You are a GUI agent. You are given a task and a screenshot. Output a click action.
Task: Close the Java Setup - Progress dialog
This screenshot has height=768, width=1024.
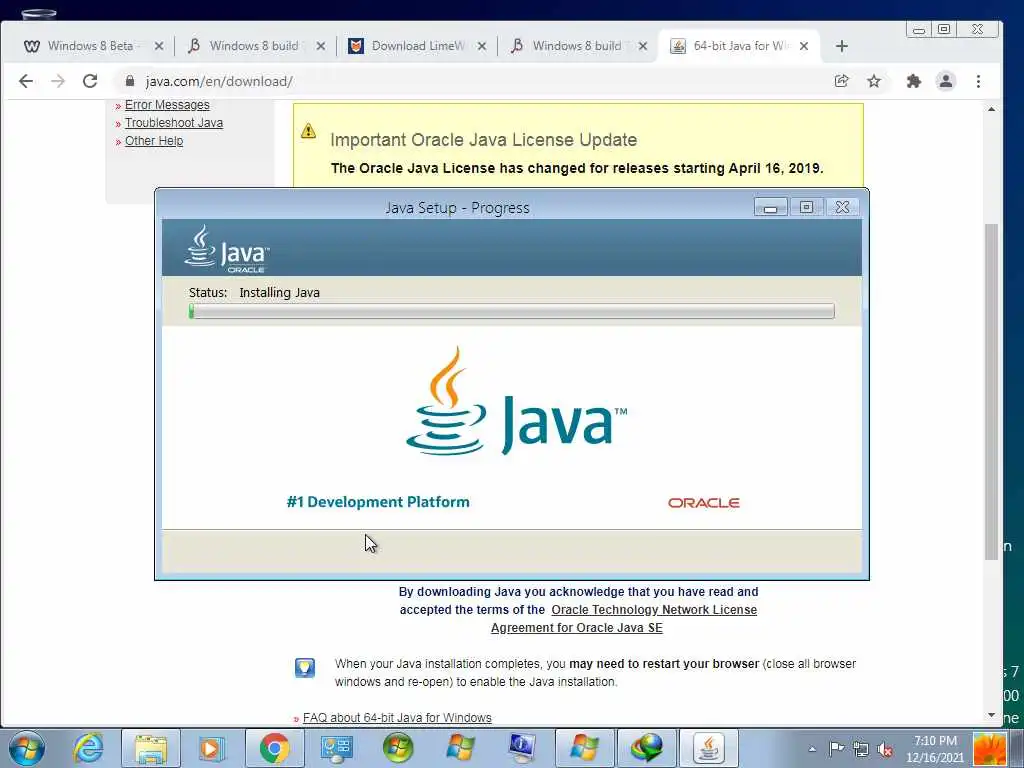(x=842, y=207)
